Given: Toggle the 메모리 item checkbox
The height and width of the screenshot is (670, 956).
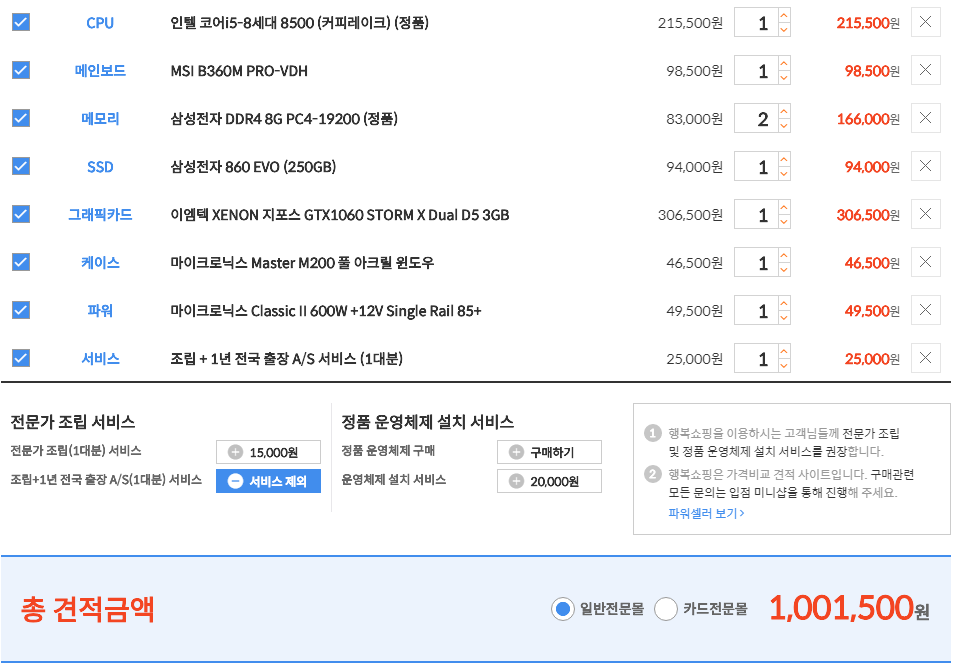Looking at the screenshot, I should 21,118.
